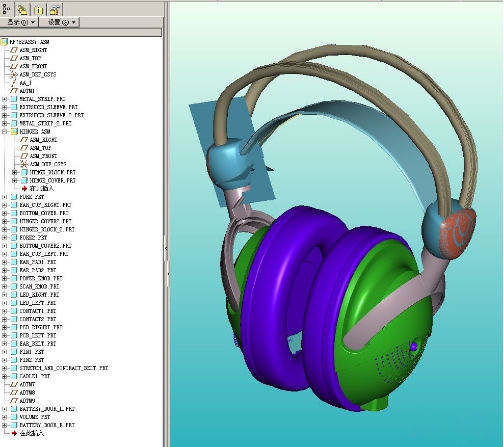Select the PCB_RIGHT.PRT label
Screen dimensions: 504x447
41,327
